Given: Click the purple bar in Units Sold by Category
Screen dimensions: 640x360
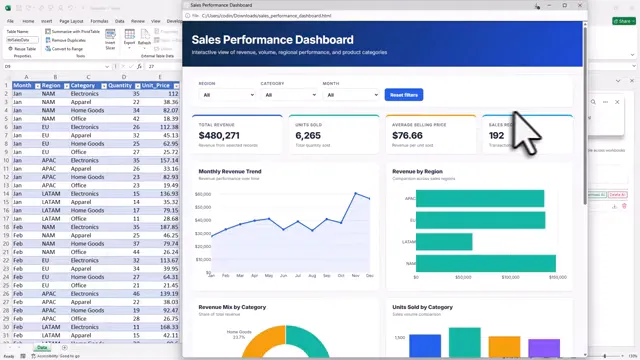Looking at the screenshot, I should (x=544, y=348).
